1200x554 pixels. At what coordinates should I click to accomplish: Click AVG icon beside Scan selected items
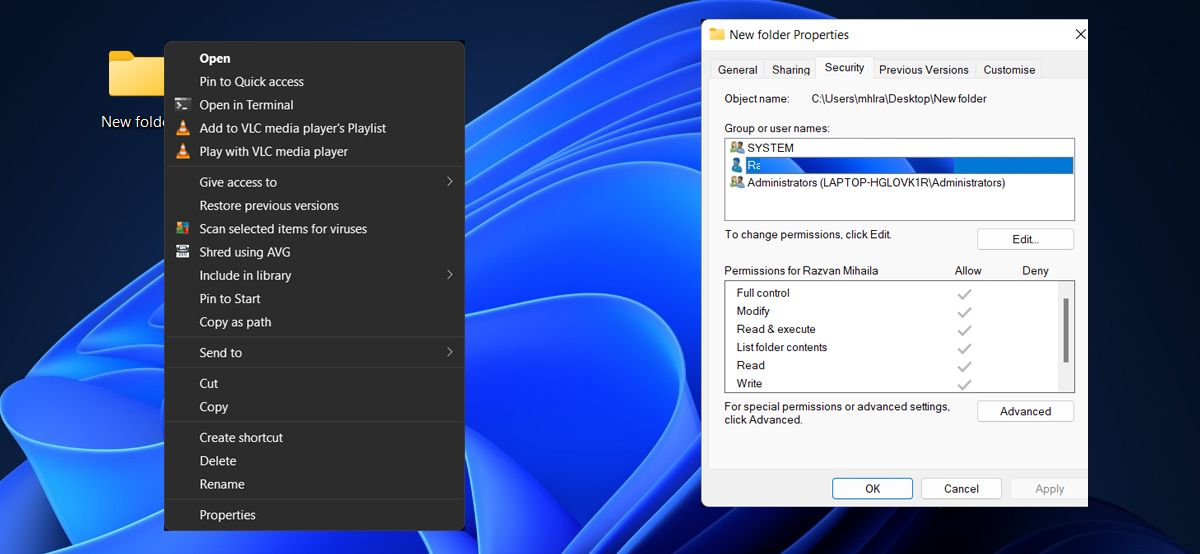click(182, 229)
